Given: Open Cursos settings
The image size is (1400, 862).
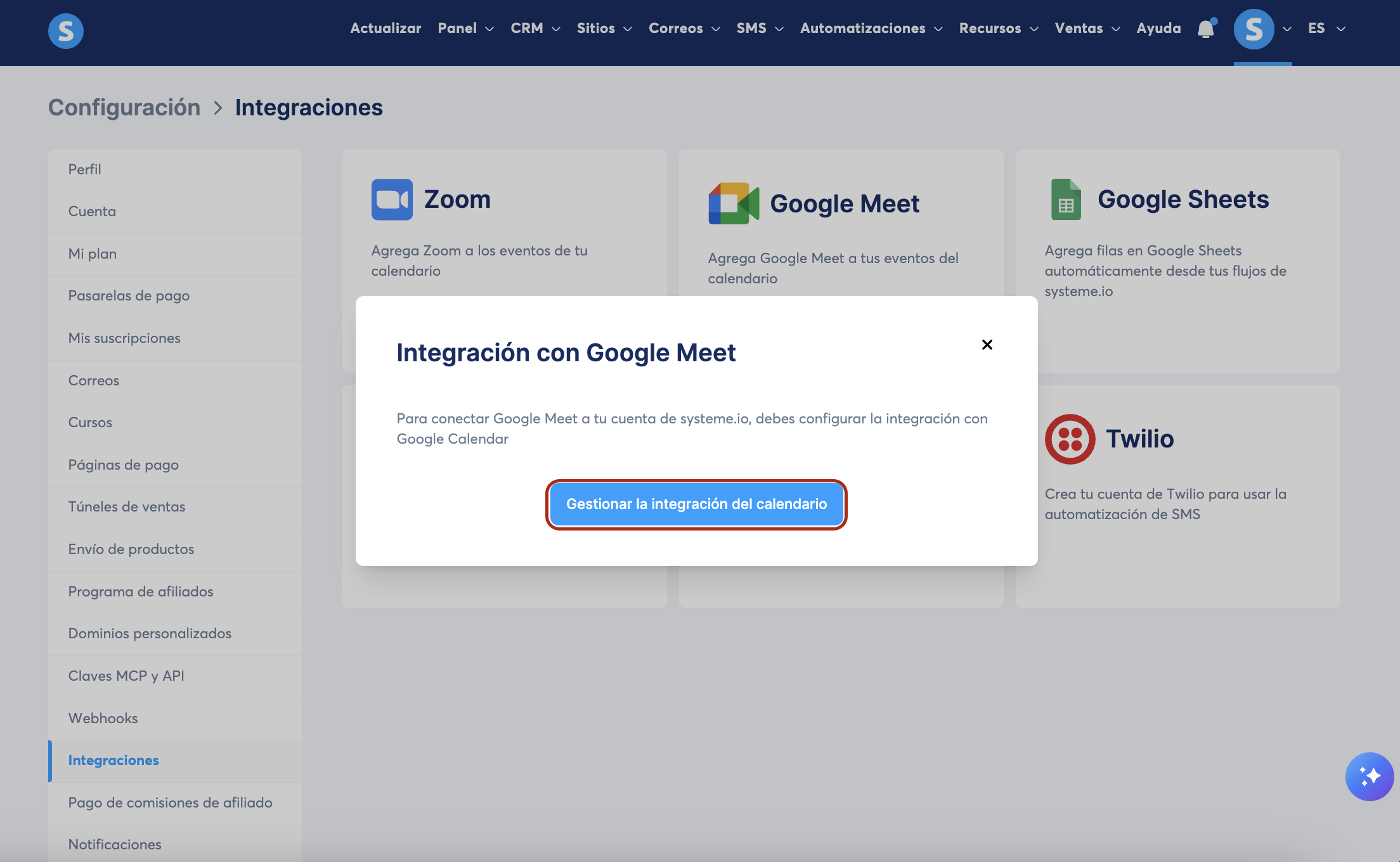Looking at the screenshot, I should click(175, 423).
